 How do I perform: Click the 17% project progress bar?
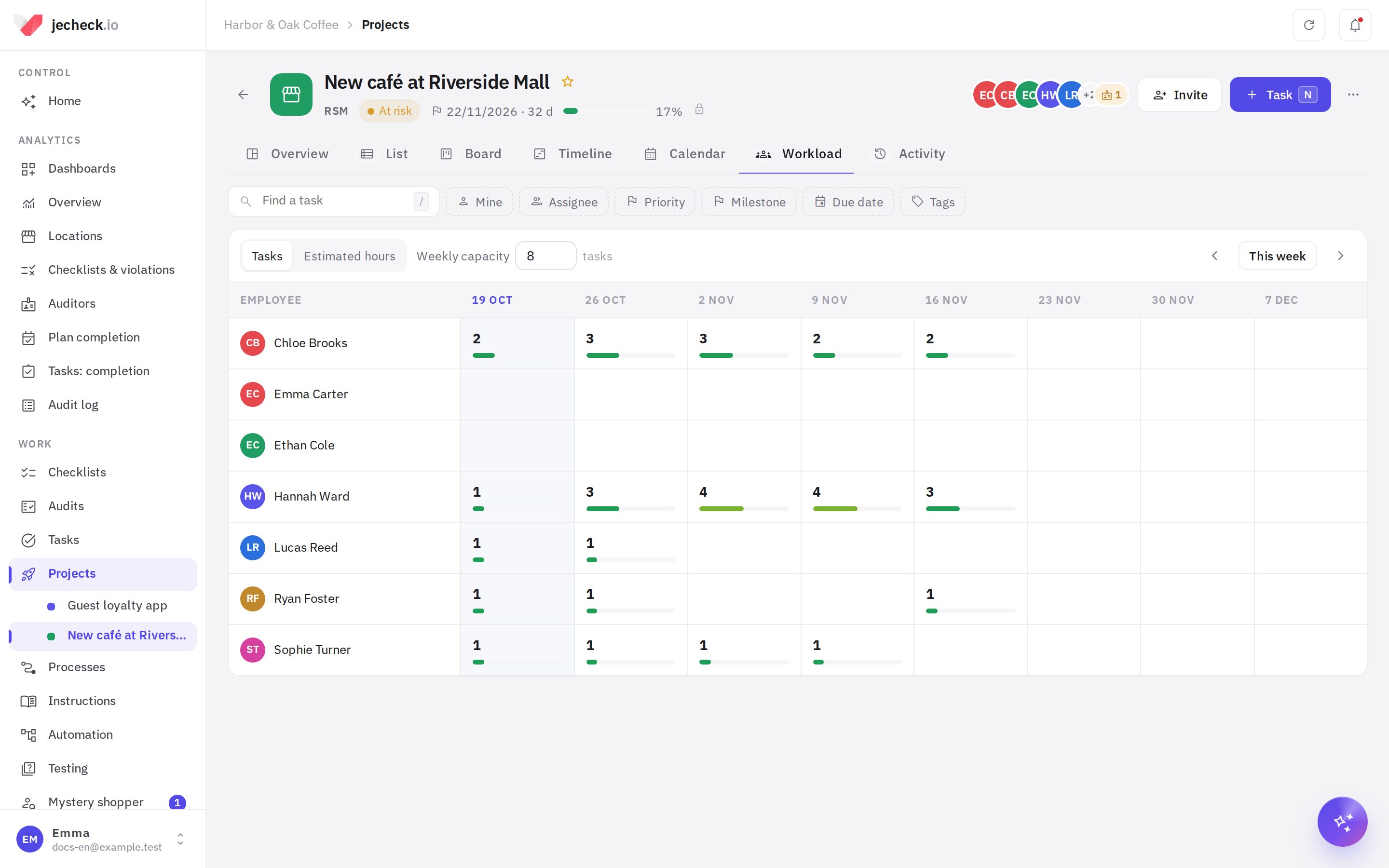pyautogui.click(x=606, y=111)
